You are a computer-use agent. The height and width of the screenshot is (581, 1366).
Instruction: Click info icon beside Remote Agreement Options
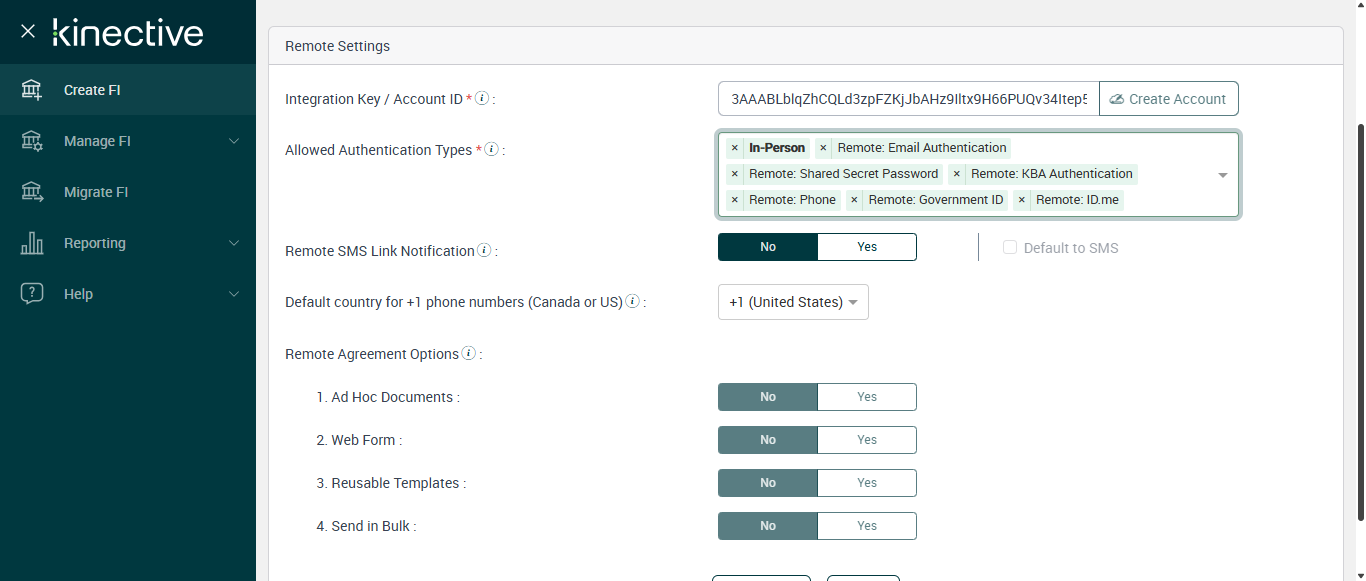point(469,353)
